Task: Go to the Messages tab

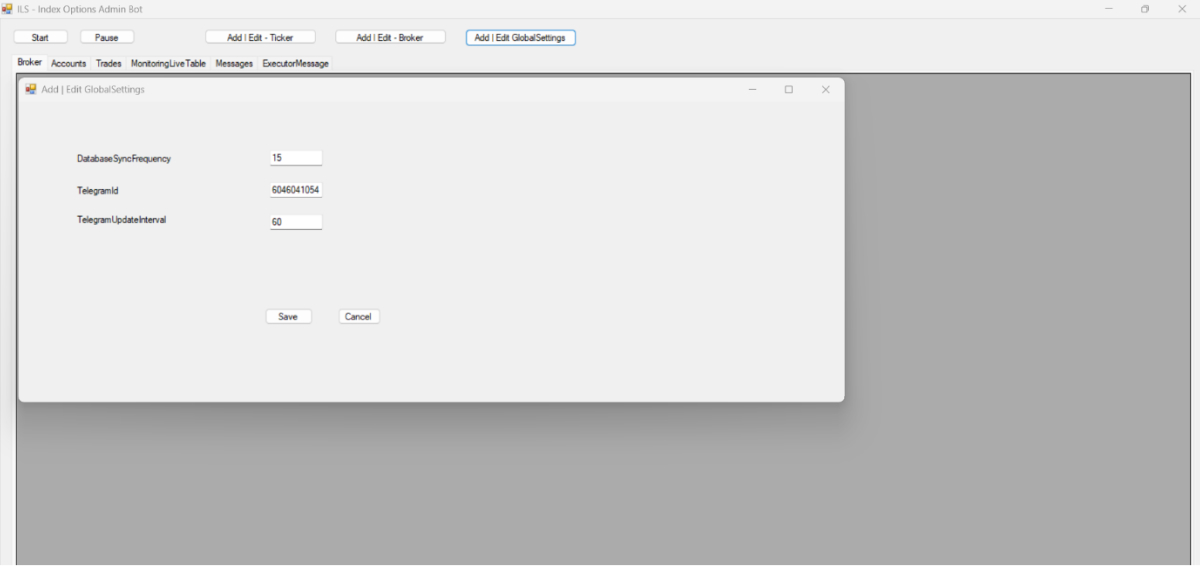Action: pyautogui.click(x=234, y=63)
